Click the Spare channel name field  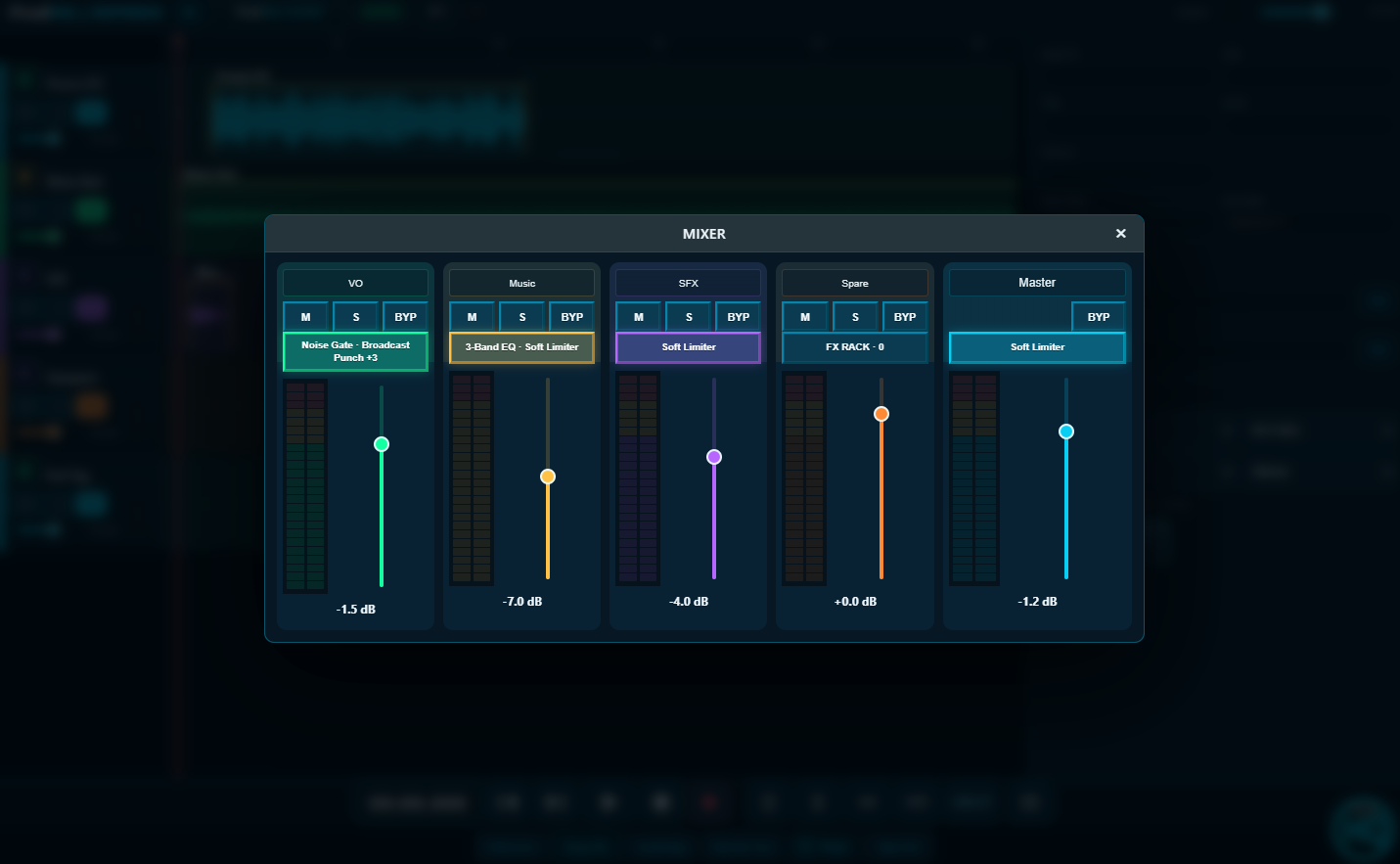[855, 283]
